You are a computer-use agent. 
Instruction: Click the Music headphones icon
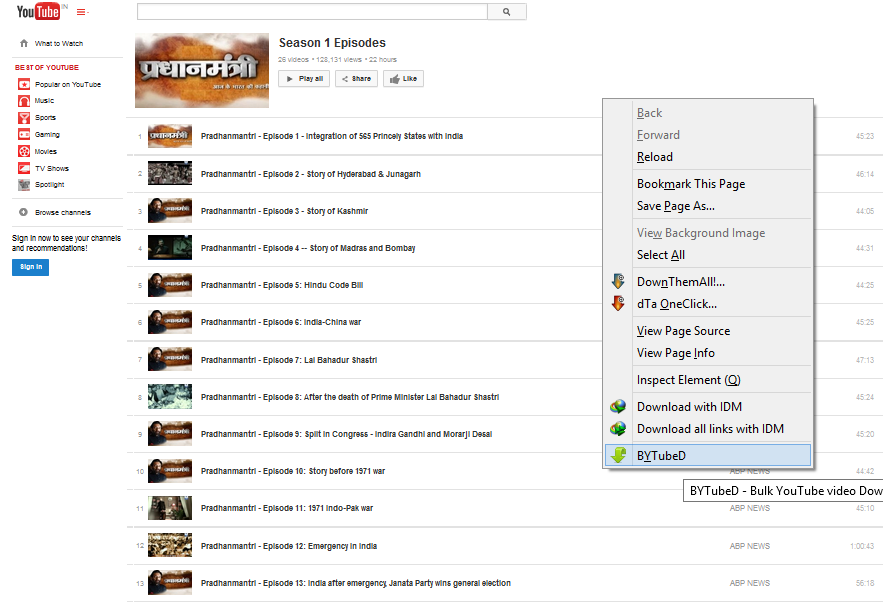pyautogui.click(x=24, y=101)
